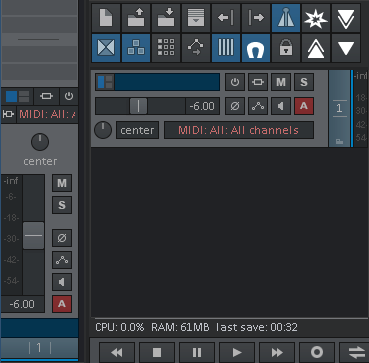369x363 pixels.
Task: Toggle the metronome toolbar button
Action: click(286, 18)
